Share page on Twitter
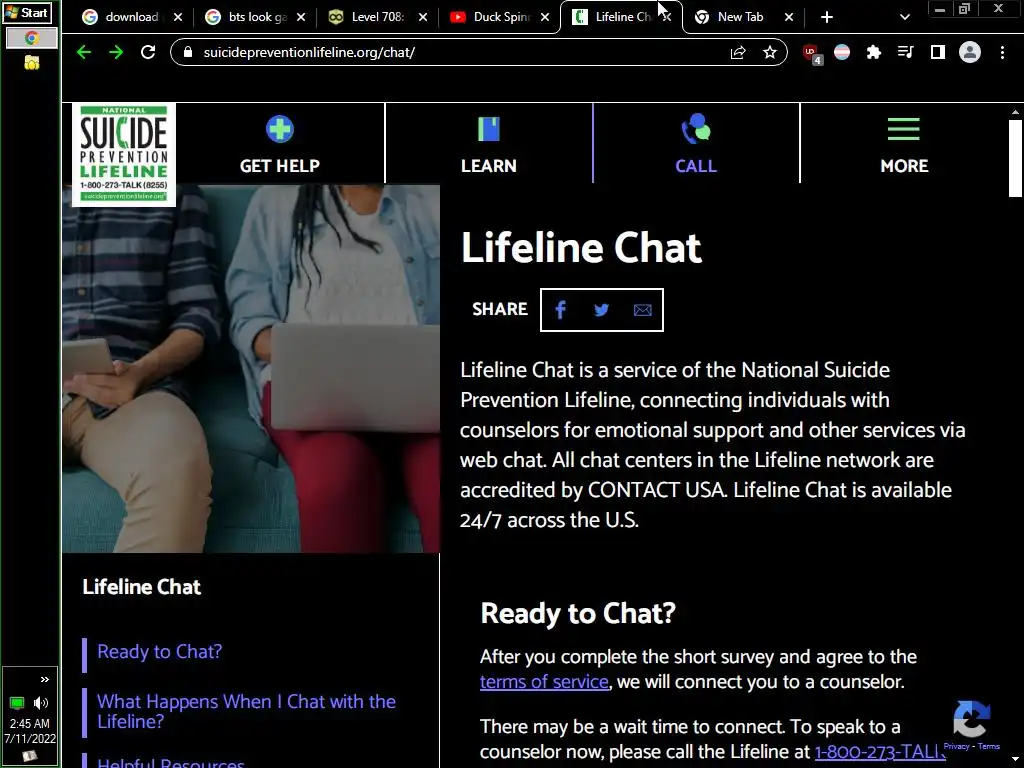Image resolution: width=1024 pixels, height=768 pixels. tap(601, 310)
